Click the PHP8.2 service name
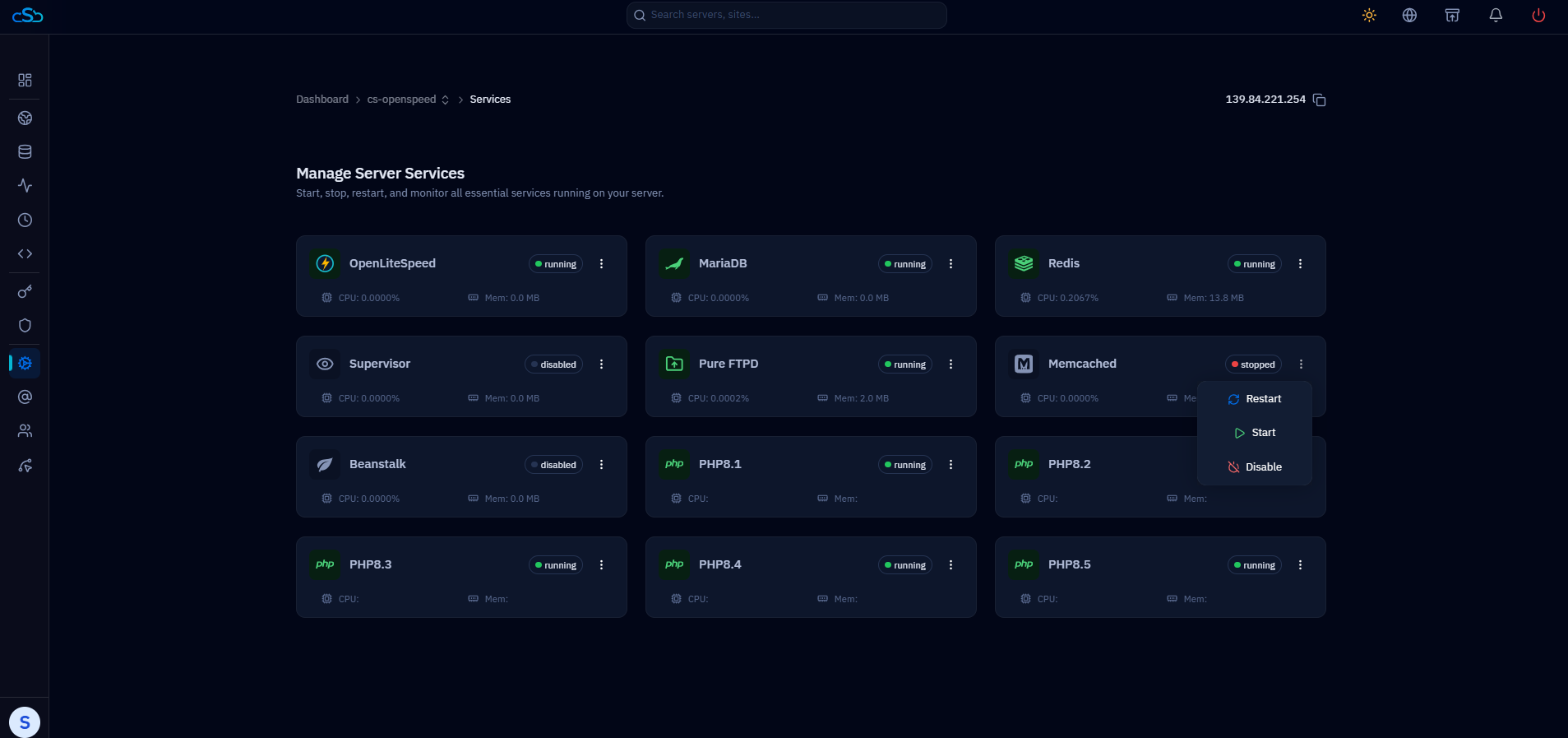Image resolution: width=1568 pixels, height=738 pixels. pyautogui.click(x=1070, y=464)
